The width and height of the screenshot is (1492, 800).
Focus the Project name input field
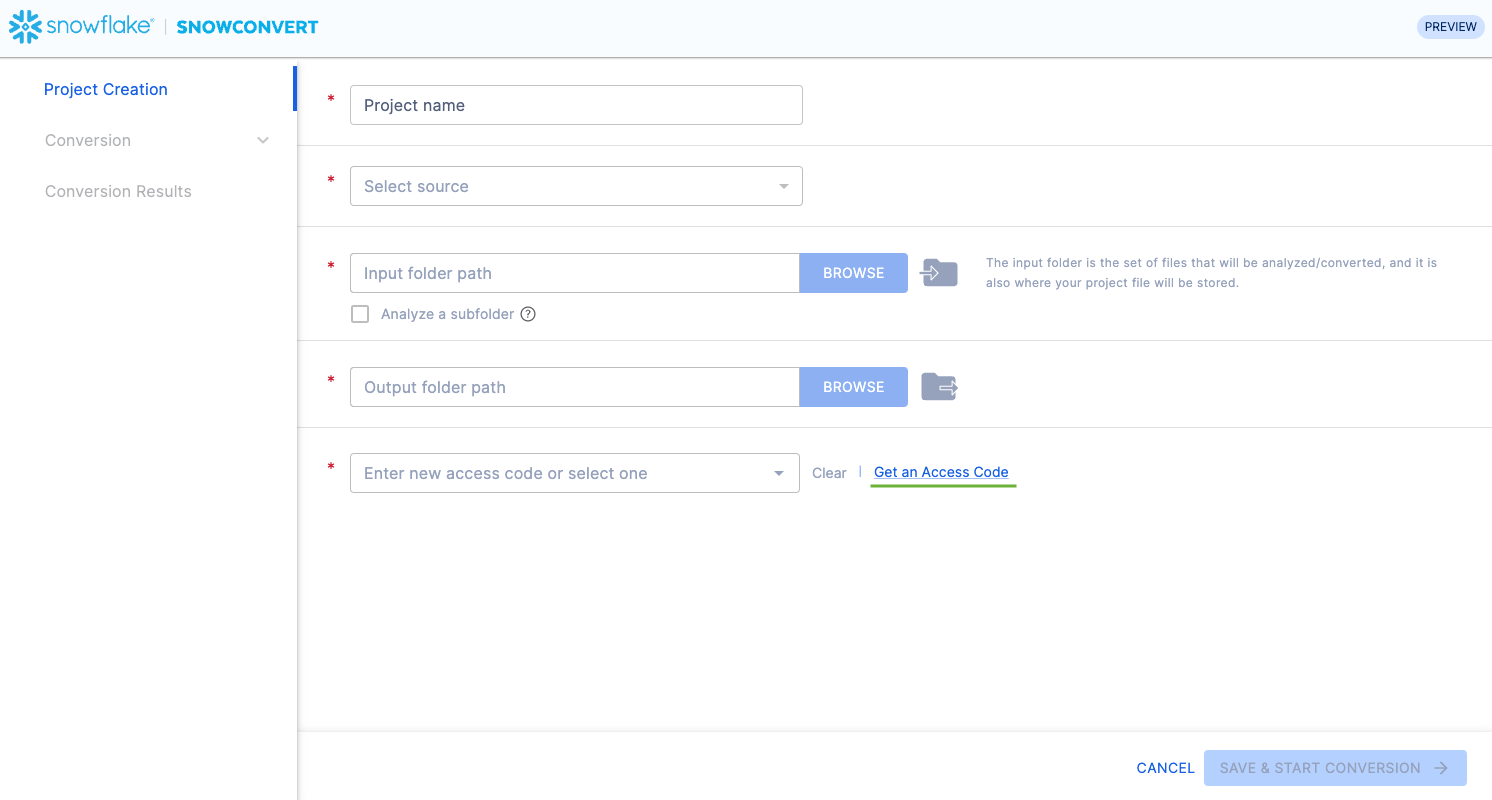pos(576,105)
